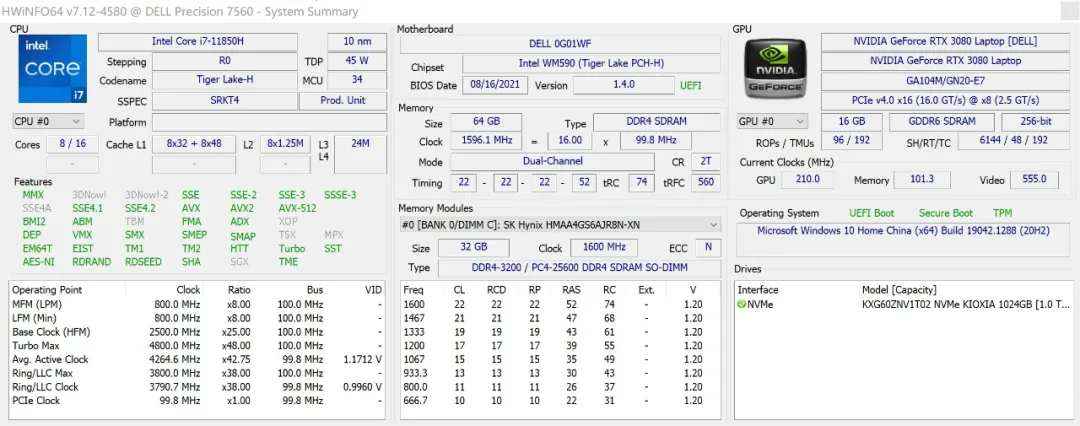Click the ROPs / TMUs 96 / 192 field
1080x426 pixels.
pos(851,141)
